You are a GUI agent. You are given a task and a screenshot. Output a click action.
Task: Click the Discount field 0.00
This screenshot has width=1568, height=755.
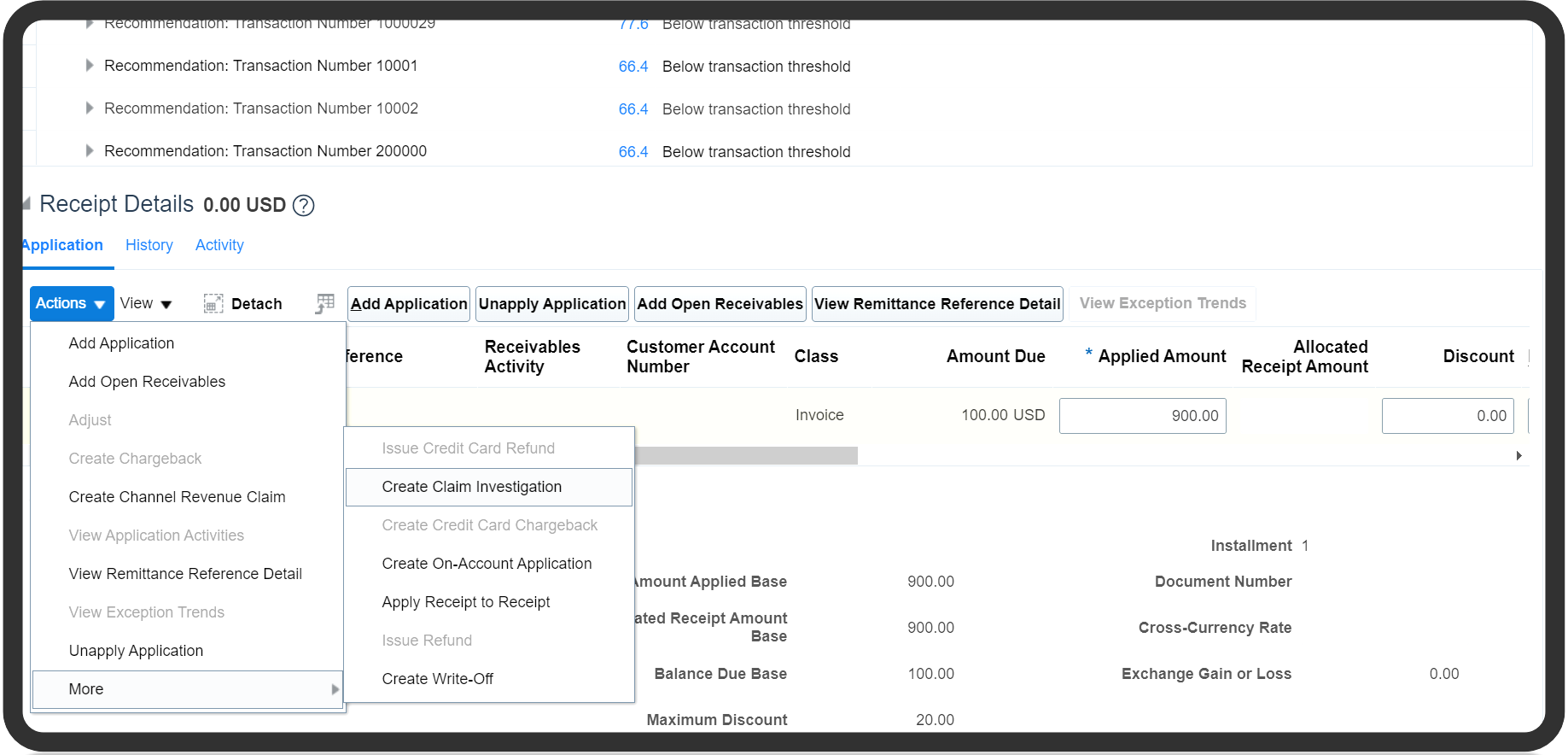[1448, 416]
